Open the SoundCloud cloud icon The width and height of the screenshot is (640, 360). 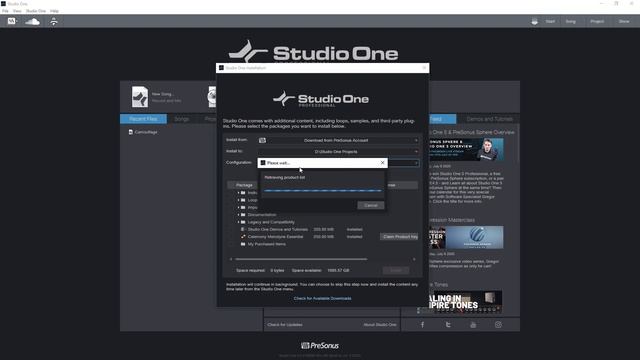(33, 21)
